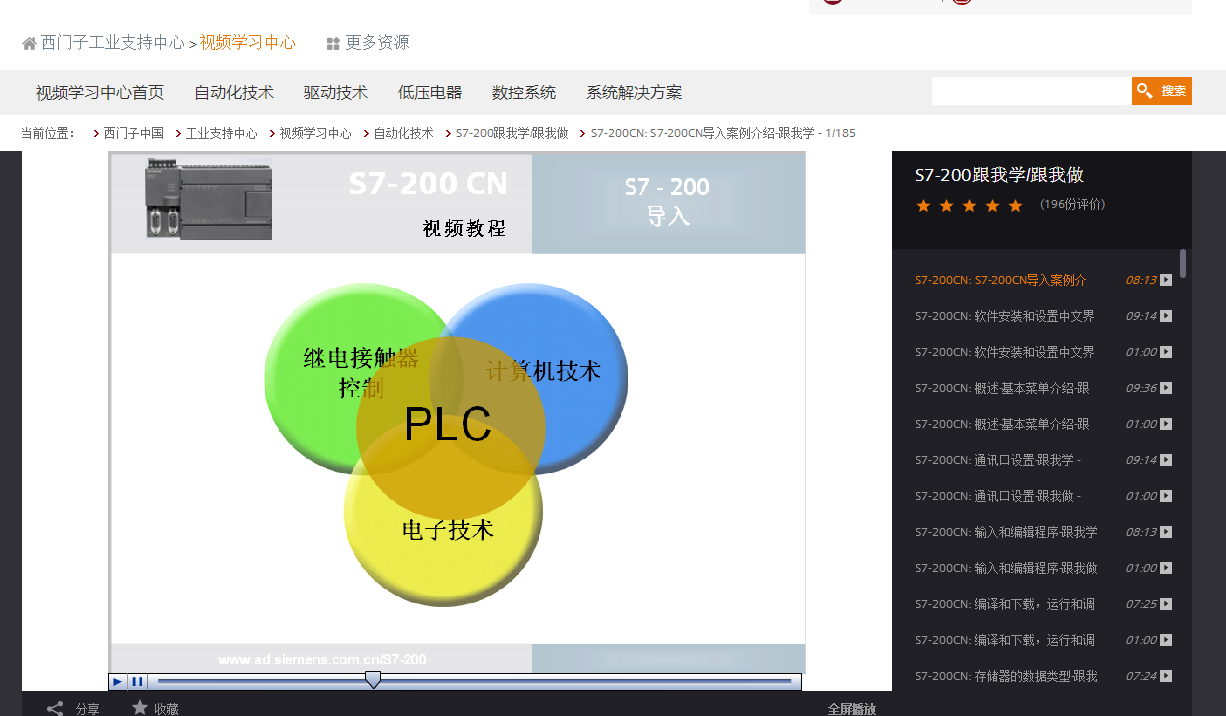Click the playlist scrollbar thumb

click(1184, 263)
